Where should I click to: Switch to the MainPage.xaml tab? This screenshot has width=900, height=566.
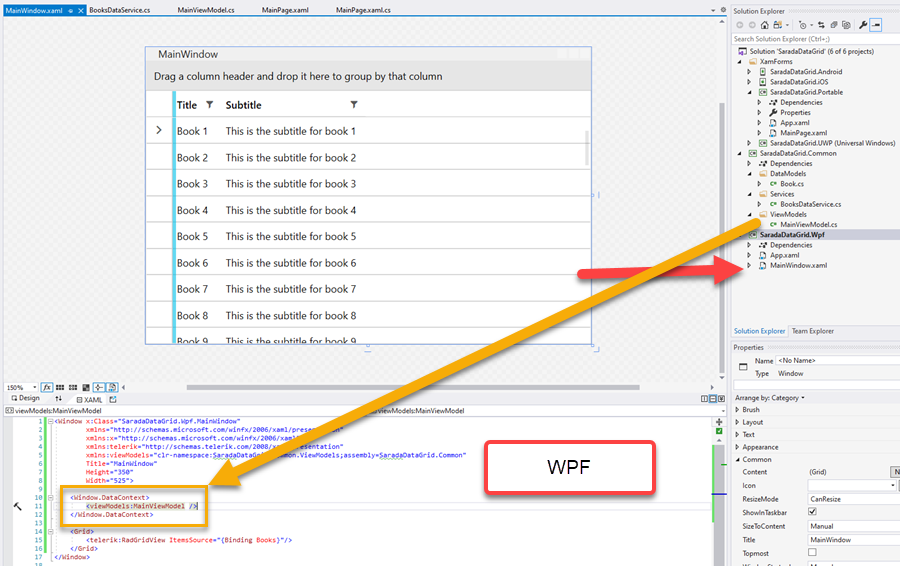[285, 10]
